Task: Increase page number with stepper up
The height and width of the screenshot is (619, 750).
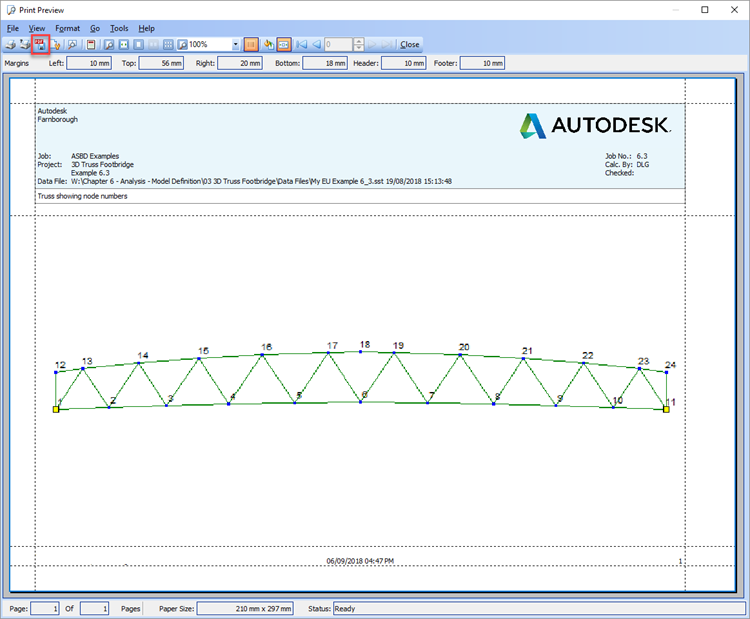Action: pyautogui.click(x=359, y=41)
